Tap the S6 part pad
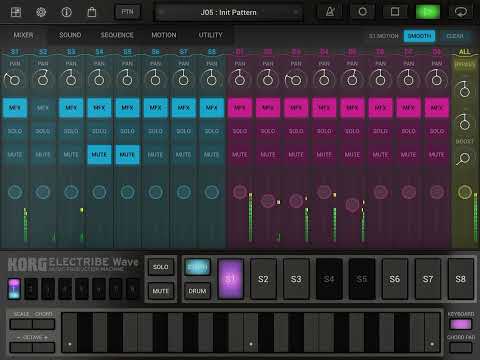Viewport: 480px width, 360px height. coord(395,279)
